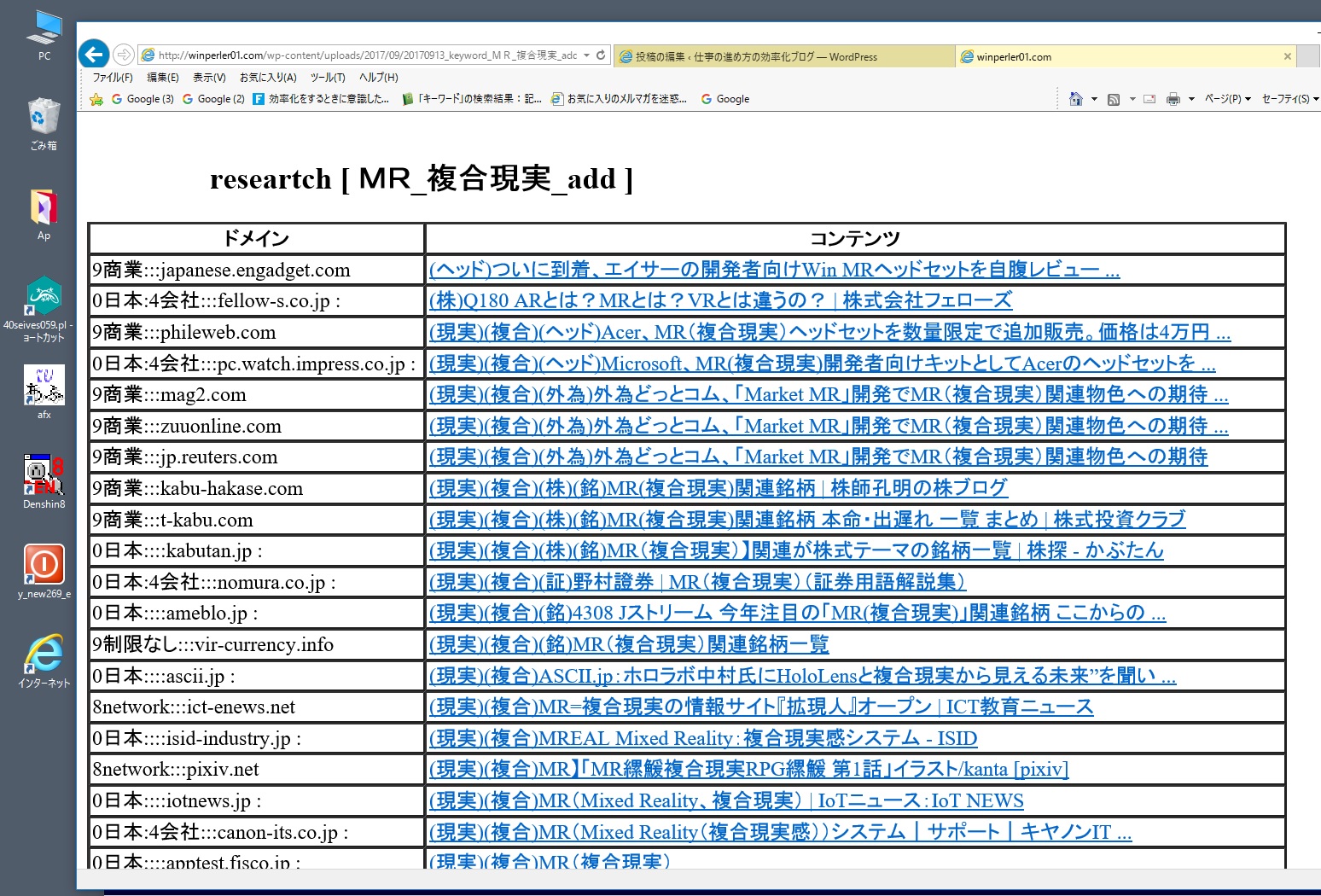Expand the feeds dropdown arrow
1321x896 pixels.
pos(1132,99)
